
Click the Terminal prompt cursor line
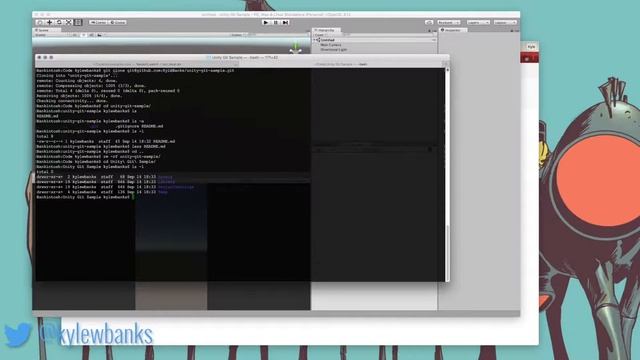pyautogui.click(x=85, y=197)
